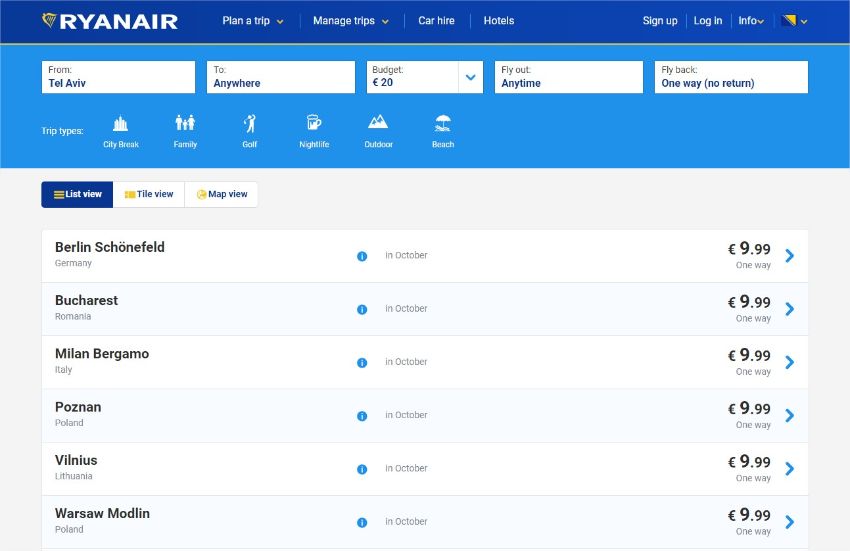This screenshot has height=551, width=850.
Task: Open the Warsaw Modlin fare arrow
Action: (x=790, y=522)
